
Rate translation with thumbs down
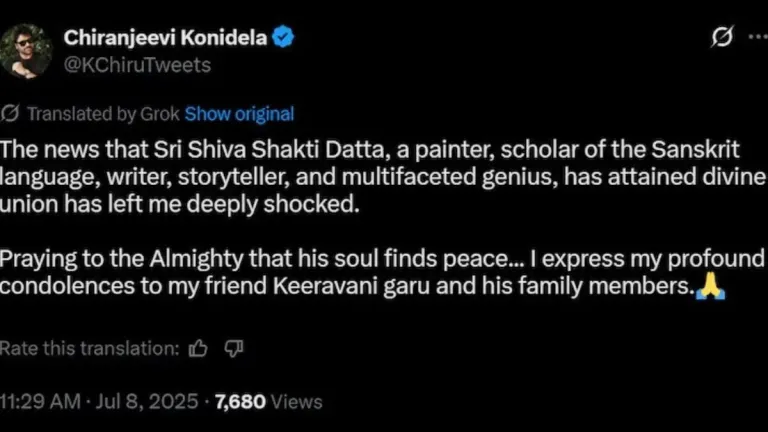click(x=233, y=348)
